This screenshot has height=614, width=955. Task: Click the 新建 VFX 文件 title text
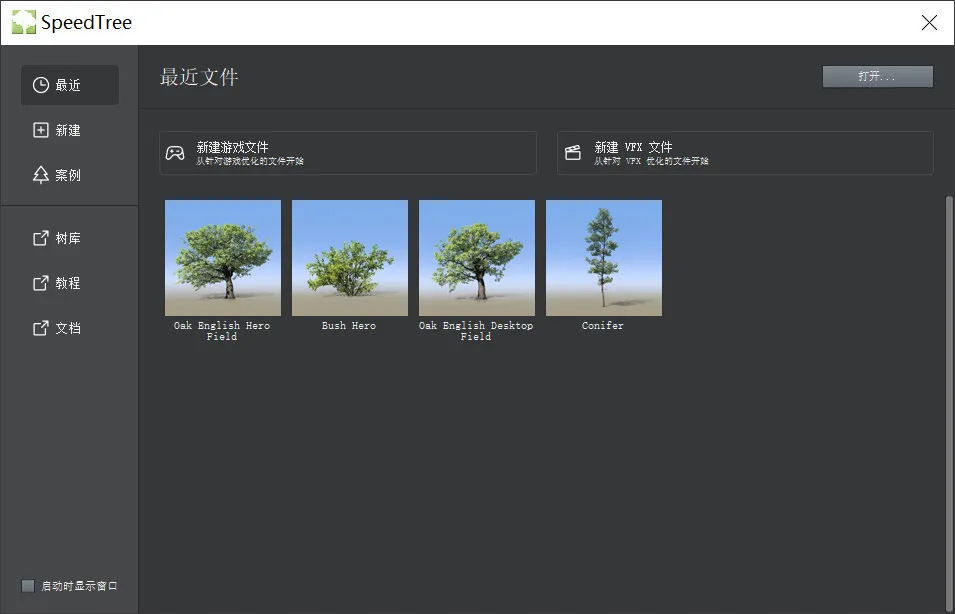[633, 147]
